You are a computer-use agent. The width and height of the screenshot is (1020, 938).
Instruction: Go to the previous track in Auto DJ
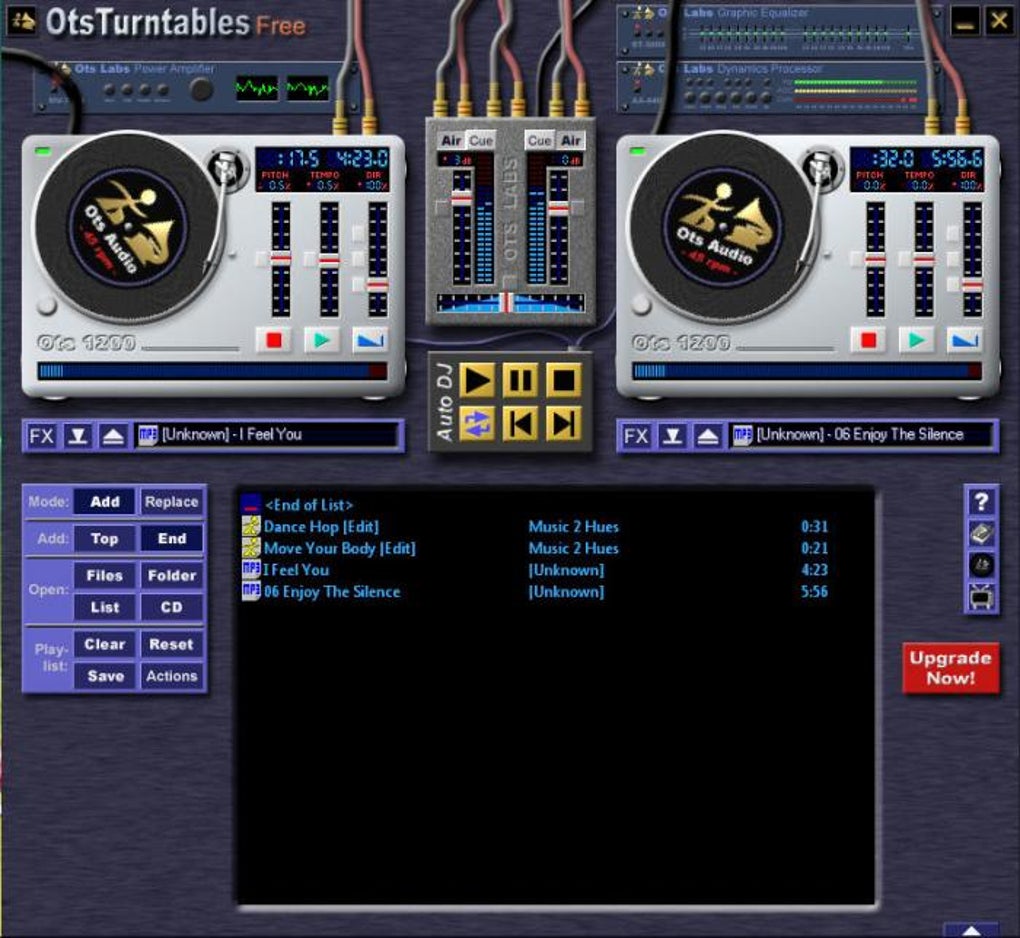[520, 424]
